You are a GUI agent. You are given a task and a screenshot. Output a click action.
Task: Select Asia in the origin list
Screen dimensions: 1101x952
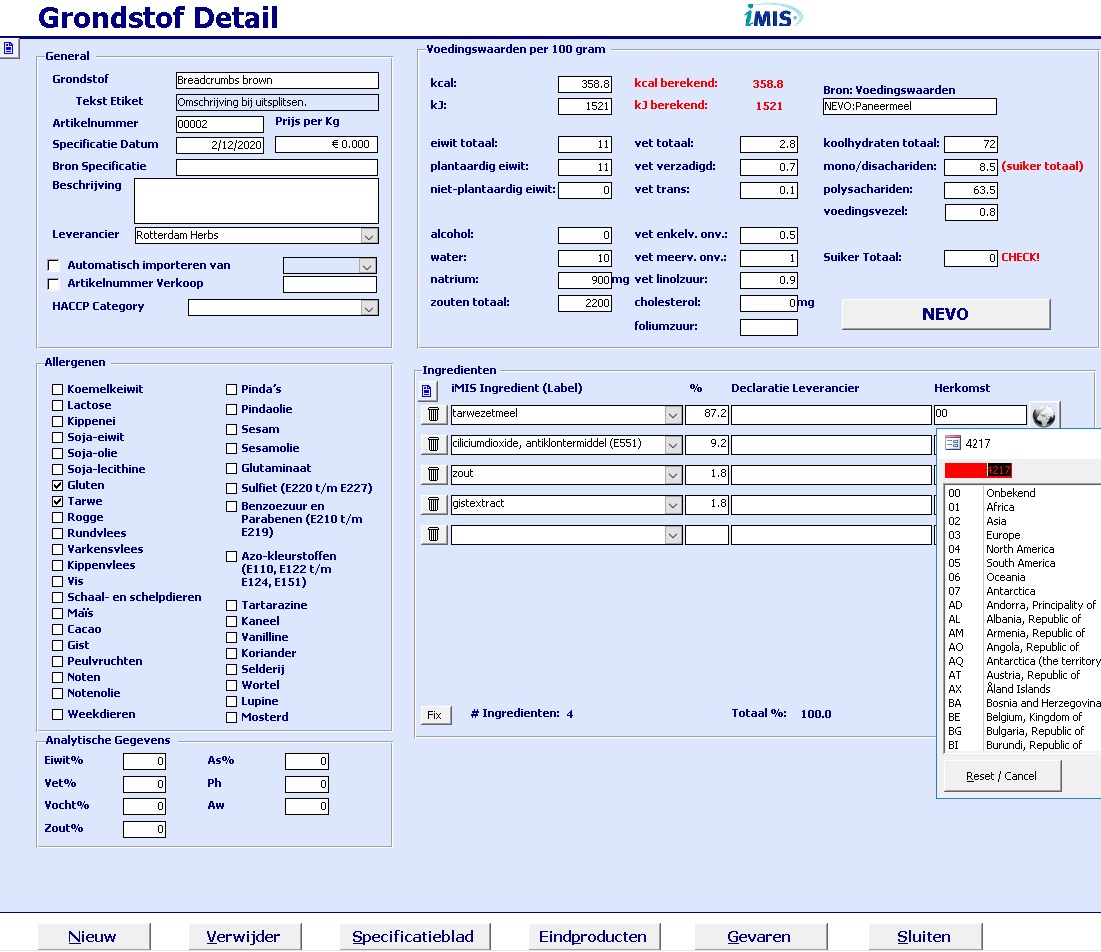click(1023, 521)
